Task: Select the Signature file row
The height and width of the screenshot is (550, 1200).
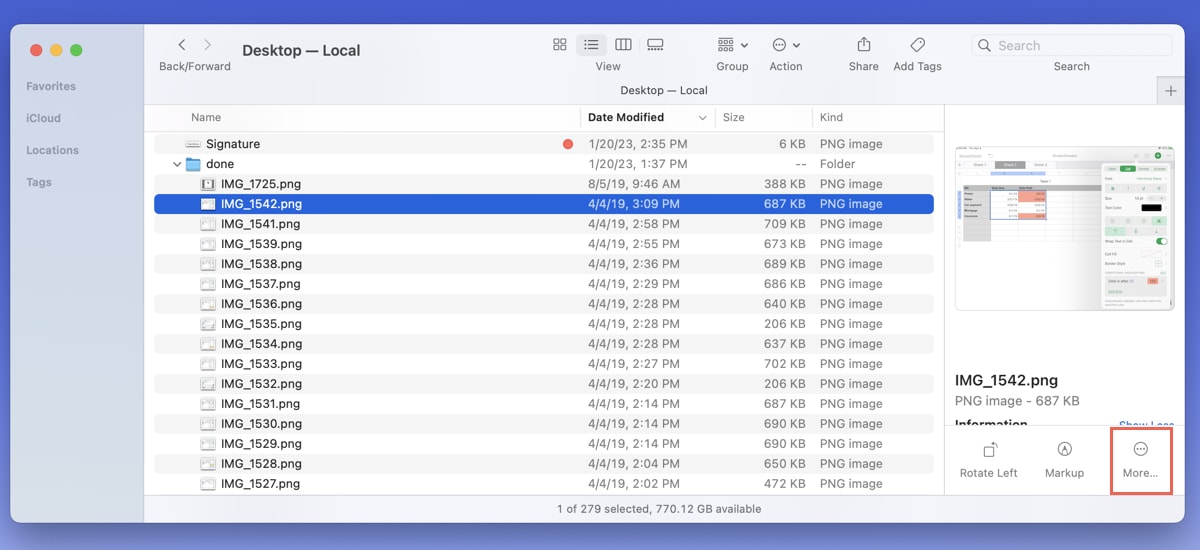Action: tap(544, 144)
